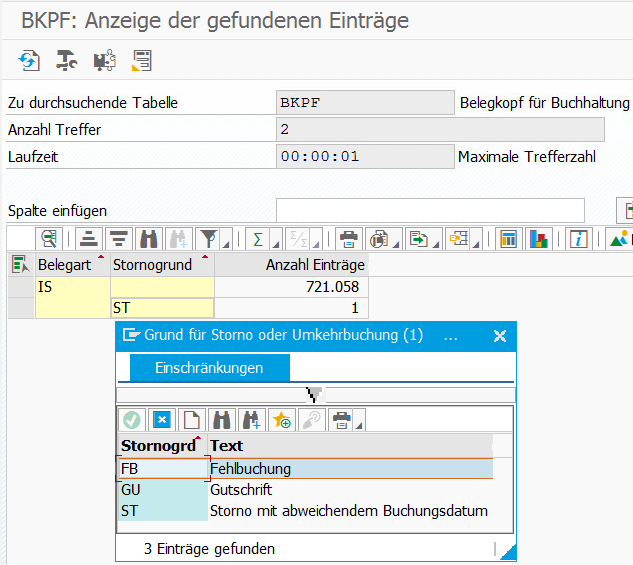633x565 pixels.
Task: Click the refresh icon in the top toolbar
Action: pos(29,61)
